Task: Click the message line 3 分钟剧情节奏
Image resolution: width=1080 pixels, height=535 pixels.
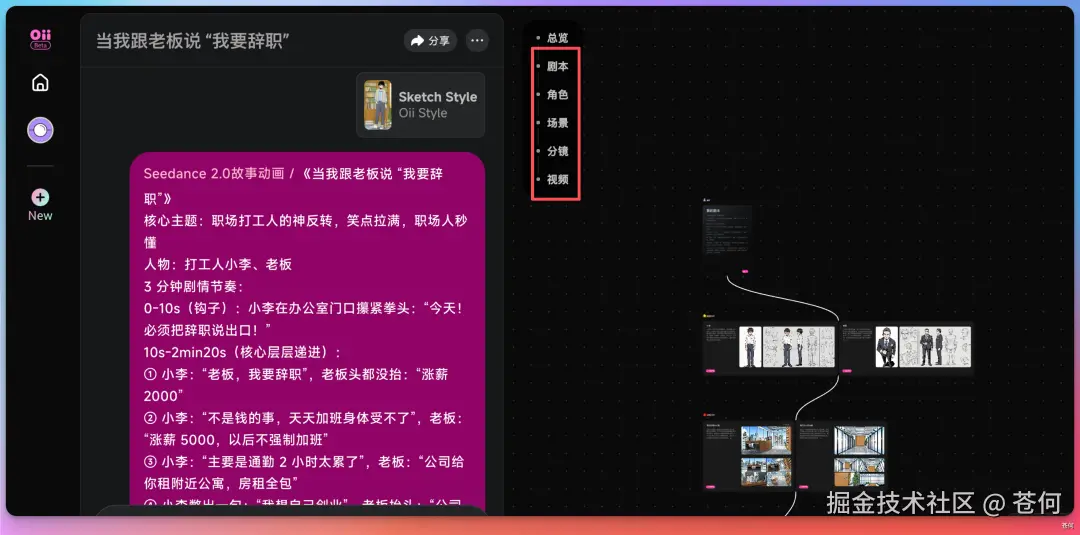Action: pos(193,286)
